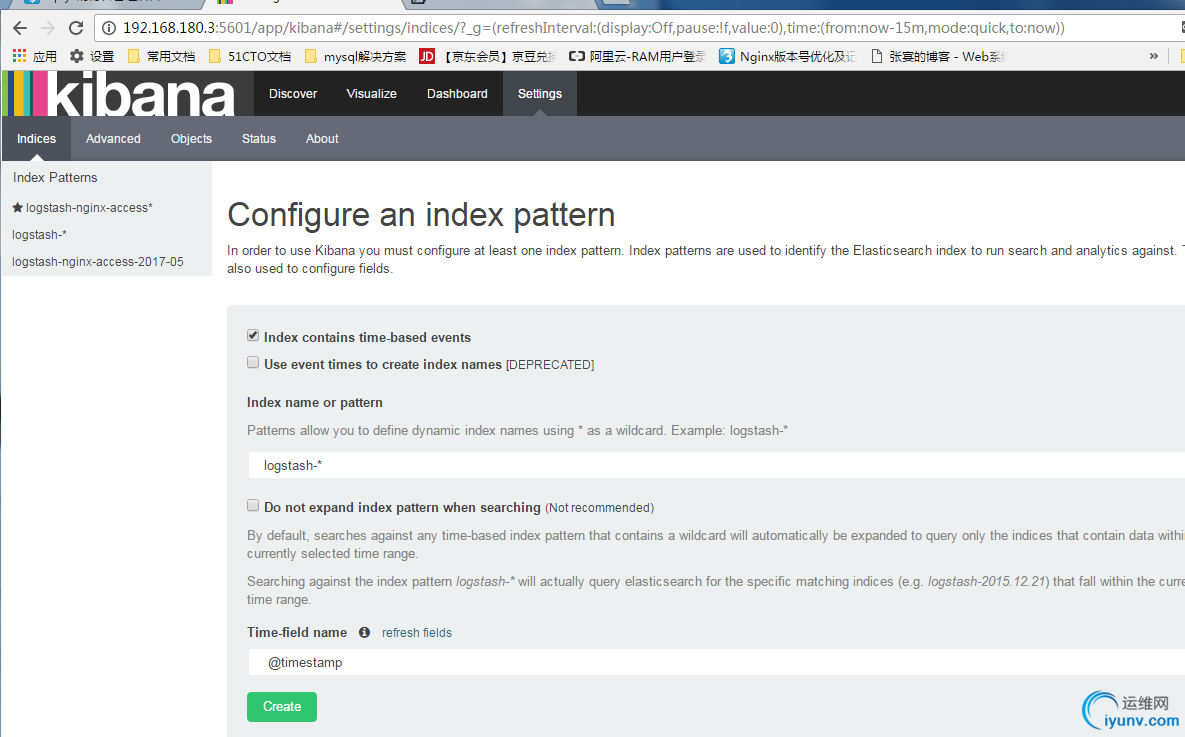Viewport: 1185px width, 737px height.
Task: Click the Index Patterns sidebar heading
Action: pos(55,177)
